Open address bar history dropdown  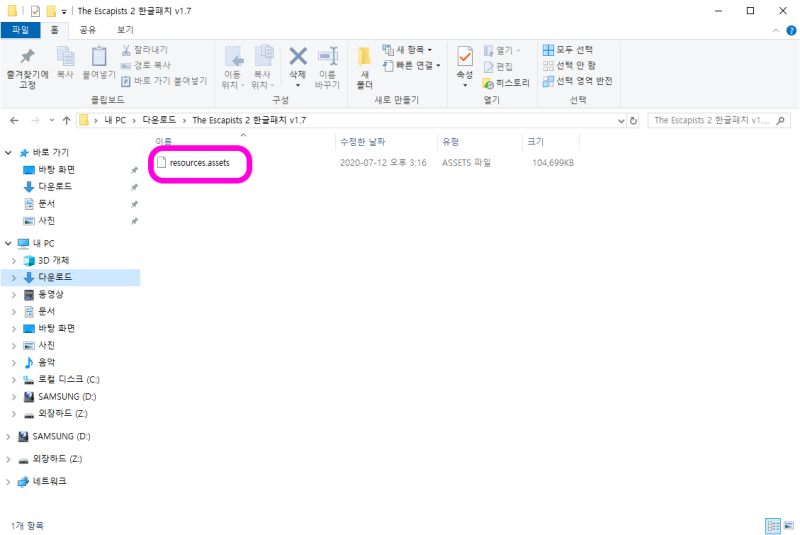point(621,121)
